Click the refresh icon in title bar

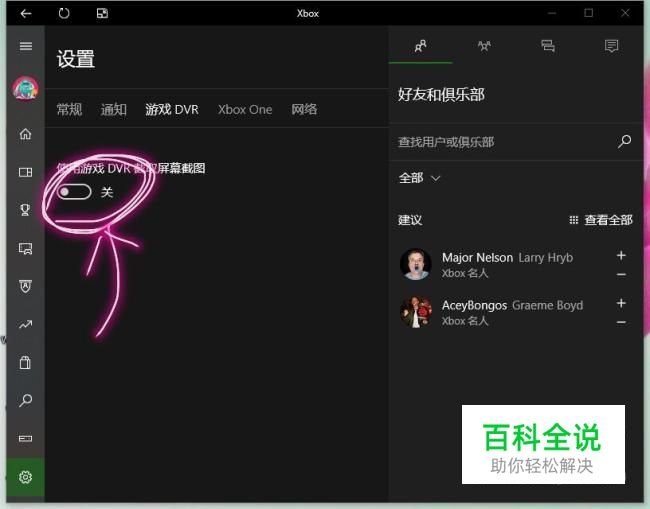pyautogui.click(x=64, y=14)
